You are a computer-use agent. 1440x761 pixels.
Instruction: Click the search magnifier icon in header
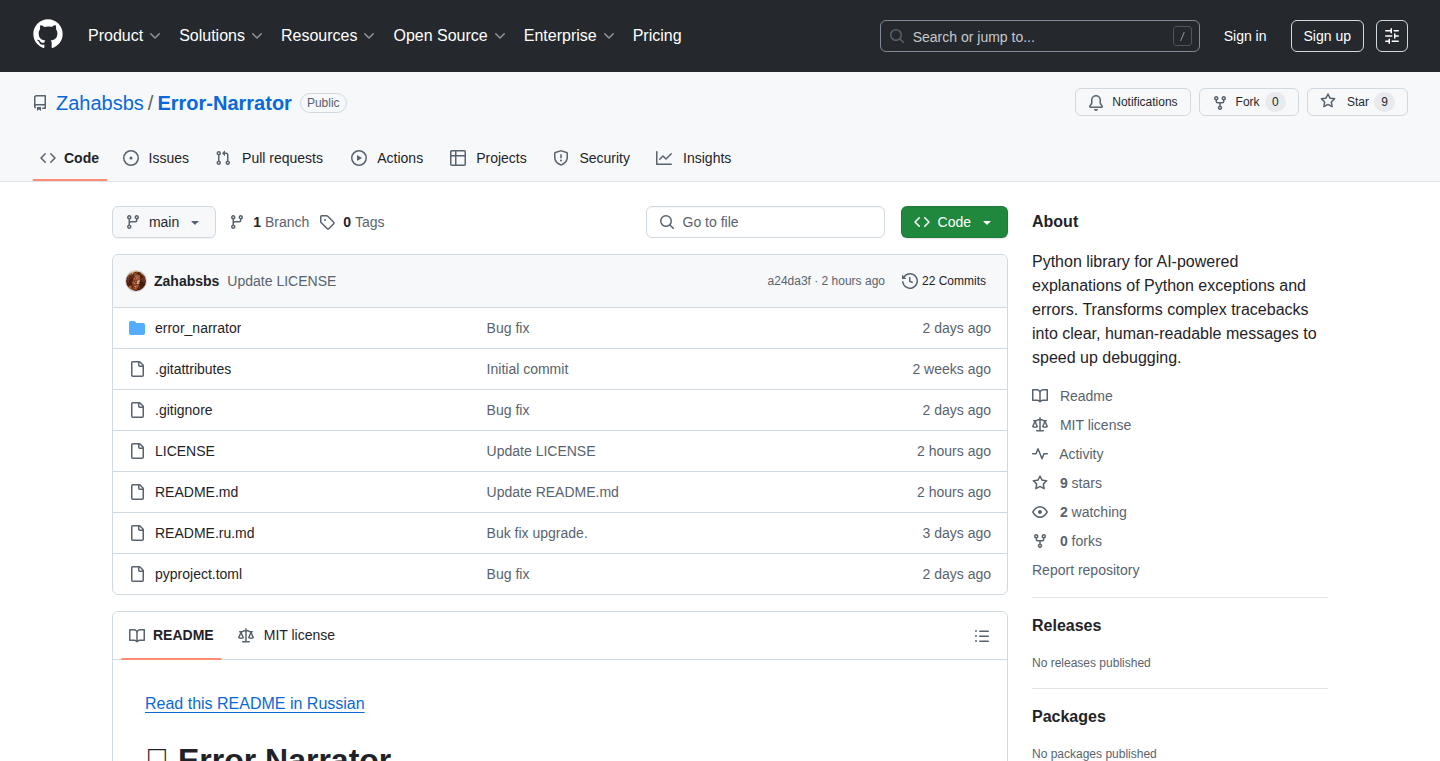897,37
